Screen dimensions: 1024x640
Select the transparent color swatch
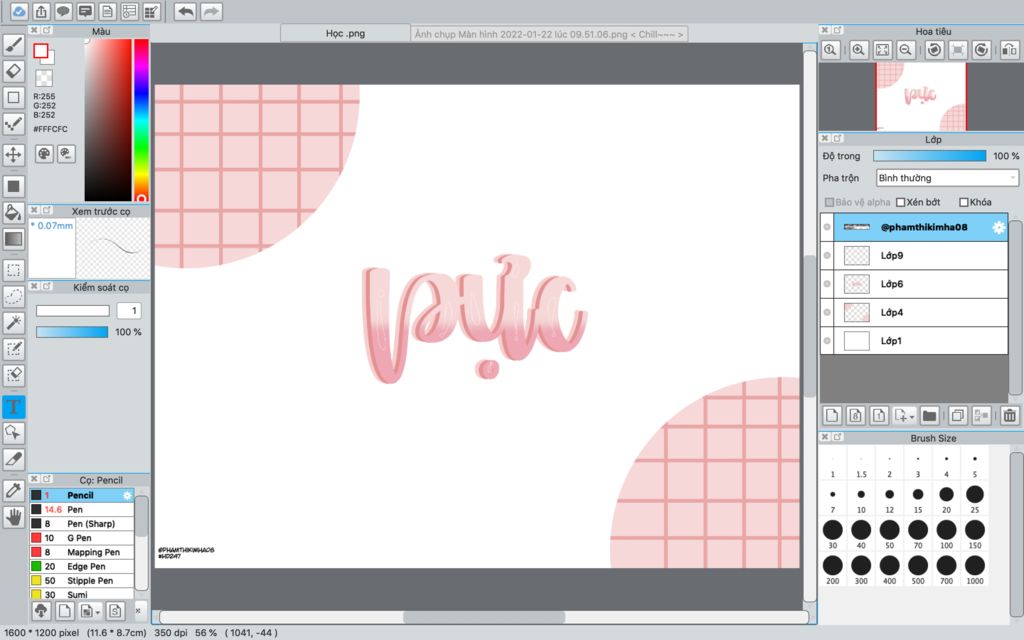44,78
